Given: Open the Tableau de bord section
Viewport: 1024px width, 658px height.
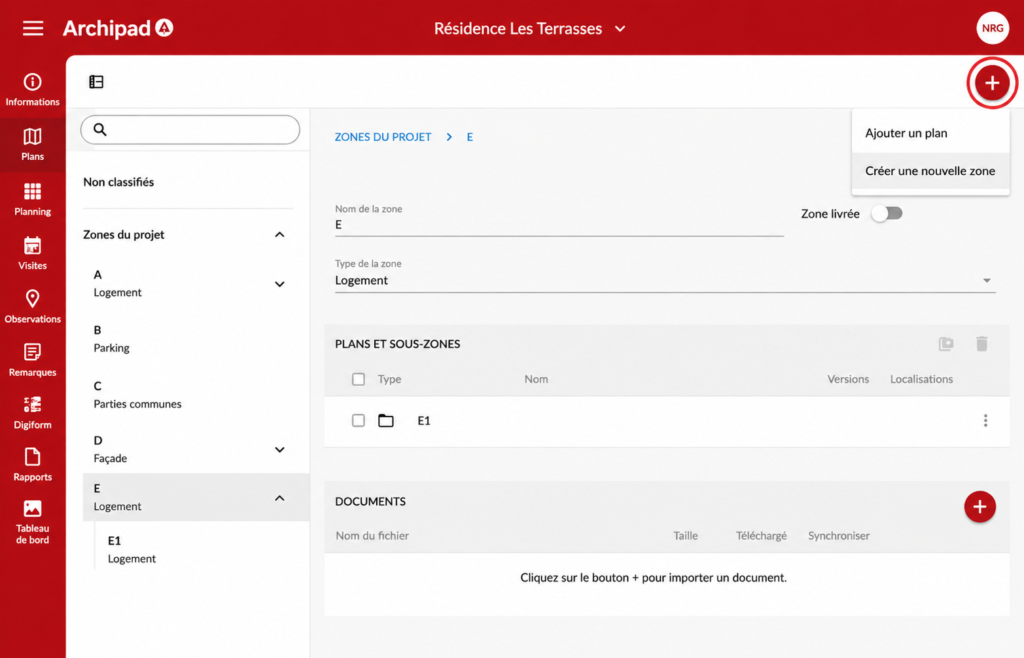Looking at the screenshot, I should (x=33, y=522).
